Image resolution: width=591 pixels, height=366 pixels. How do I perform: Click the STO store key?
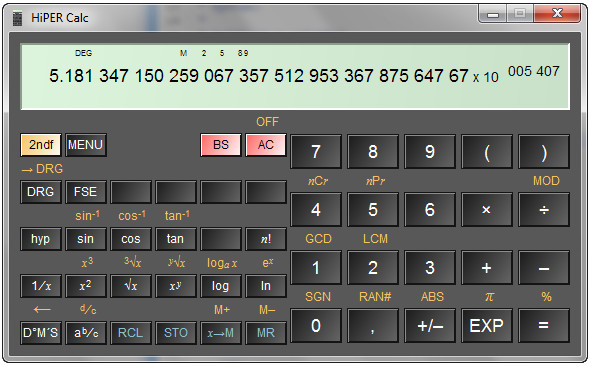pyautogui.click(x=176, y=333)
